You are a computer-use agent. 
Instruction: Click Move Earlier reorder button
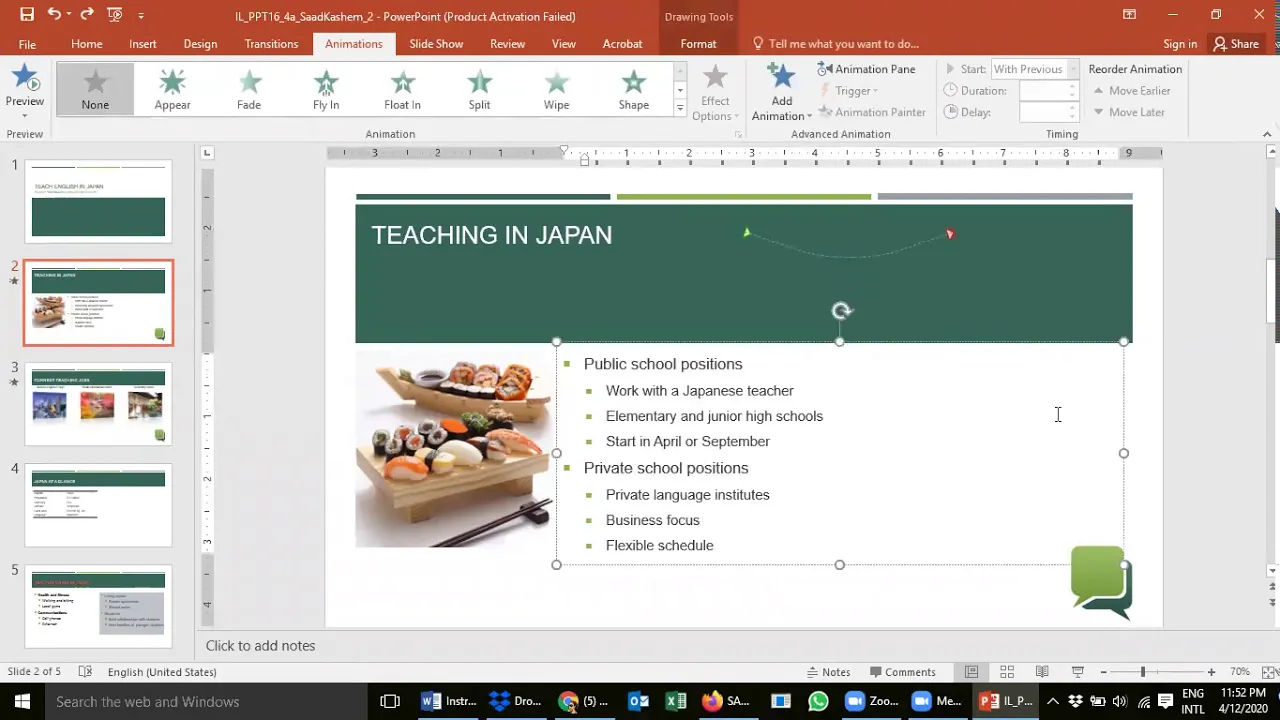pos(1131,91)
